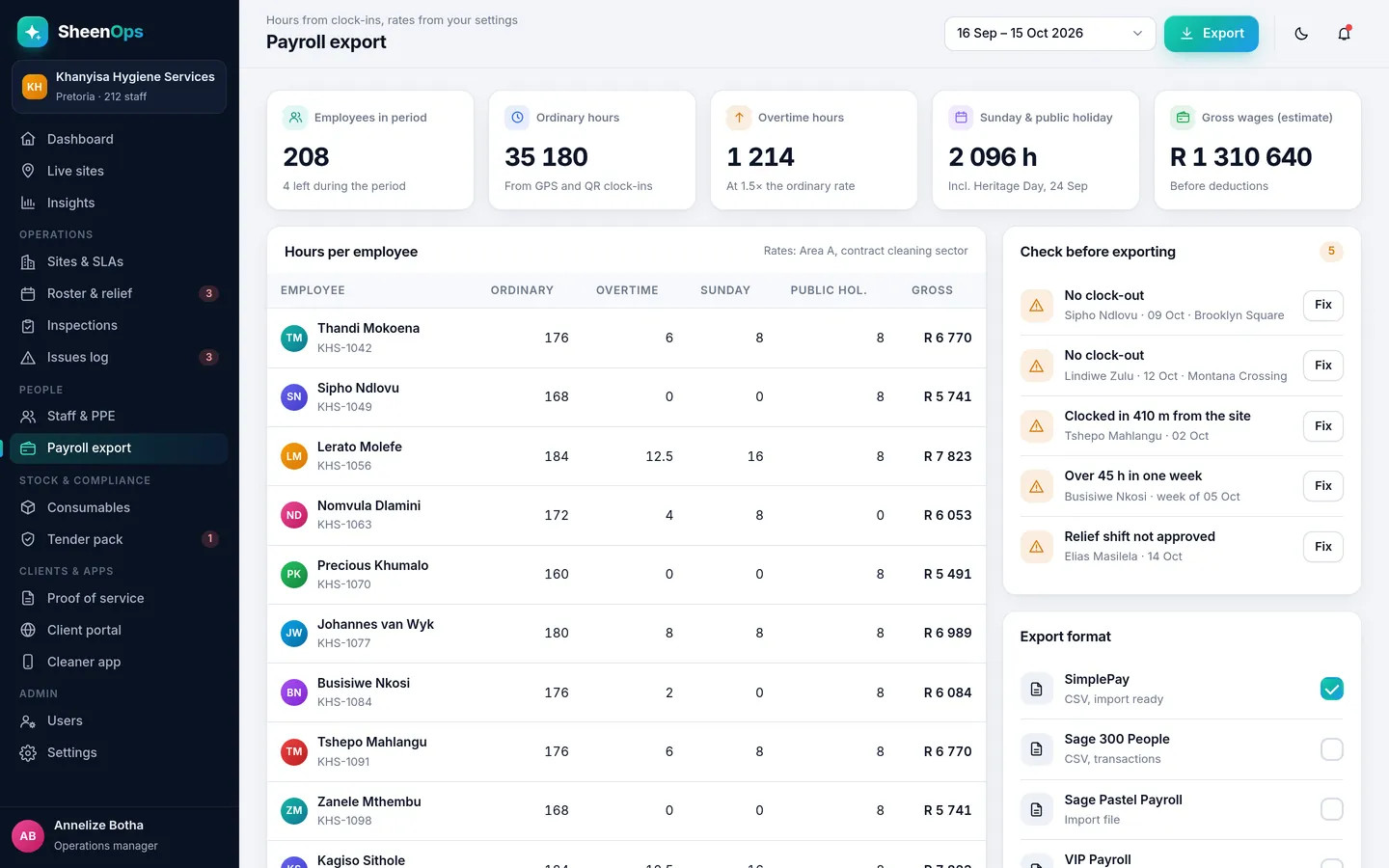The height and width of the screenshot is (868, 1389).
Task: Open notifications bell icon
Action: (1344, 34)
